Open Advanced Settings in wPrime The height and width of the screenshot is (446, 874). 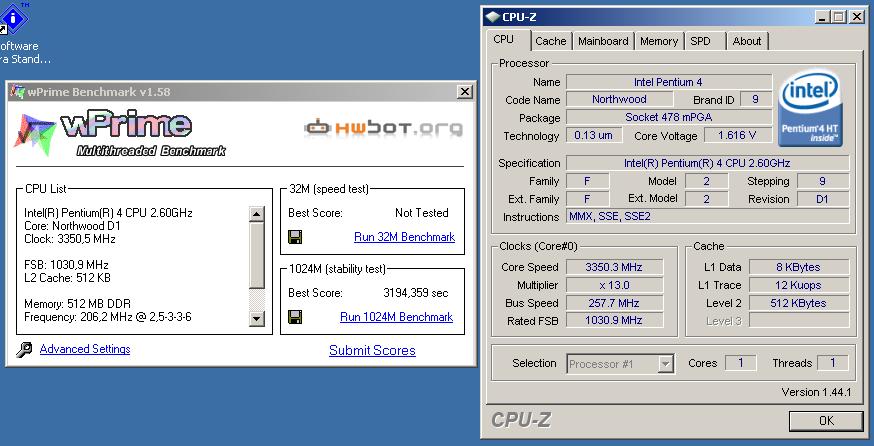coord(85,349)
